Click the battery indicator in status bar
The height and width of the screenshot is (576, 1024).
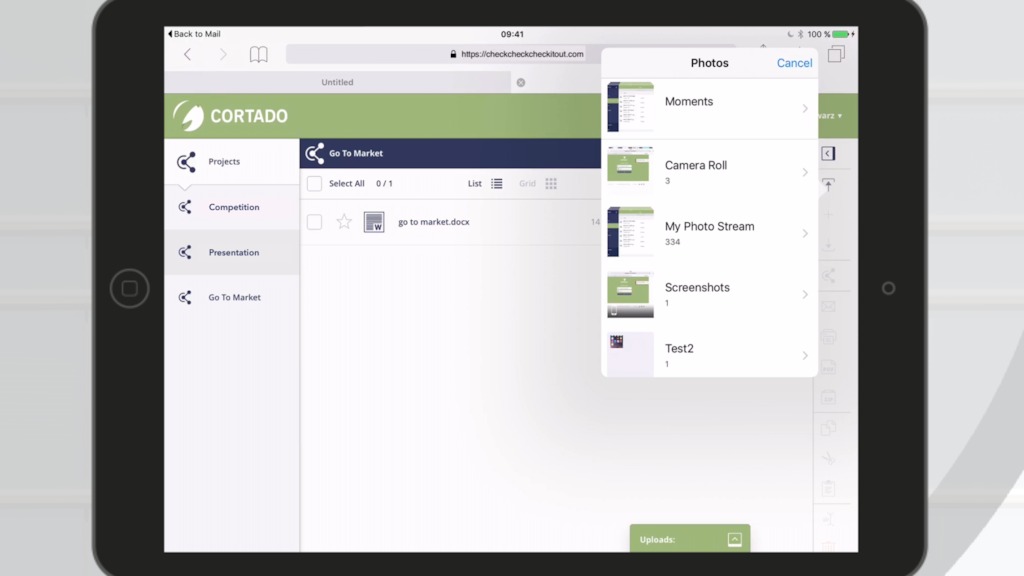coord(841,34)
